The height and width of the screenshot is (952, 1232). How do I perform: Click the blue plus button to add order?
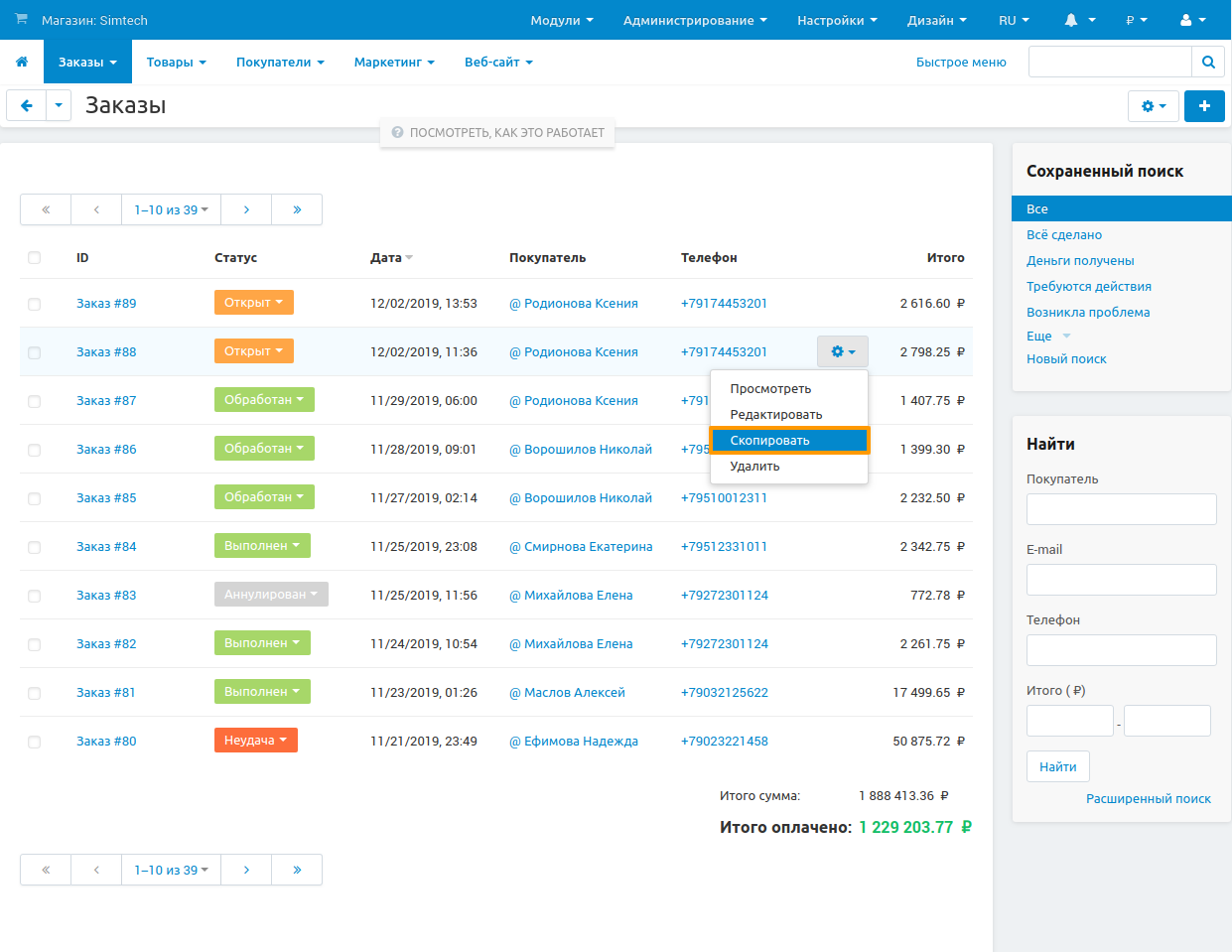coord(1204,106)
